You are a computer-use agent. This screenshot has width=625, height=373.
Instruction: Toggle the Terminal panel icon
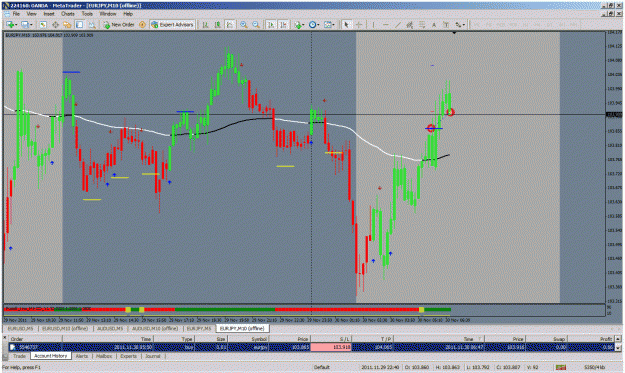click(x=79, y=25)
